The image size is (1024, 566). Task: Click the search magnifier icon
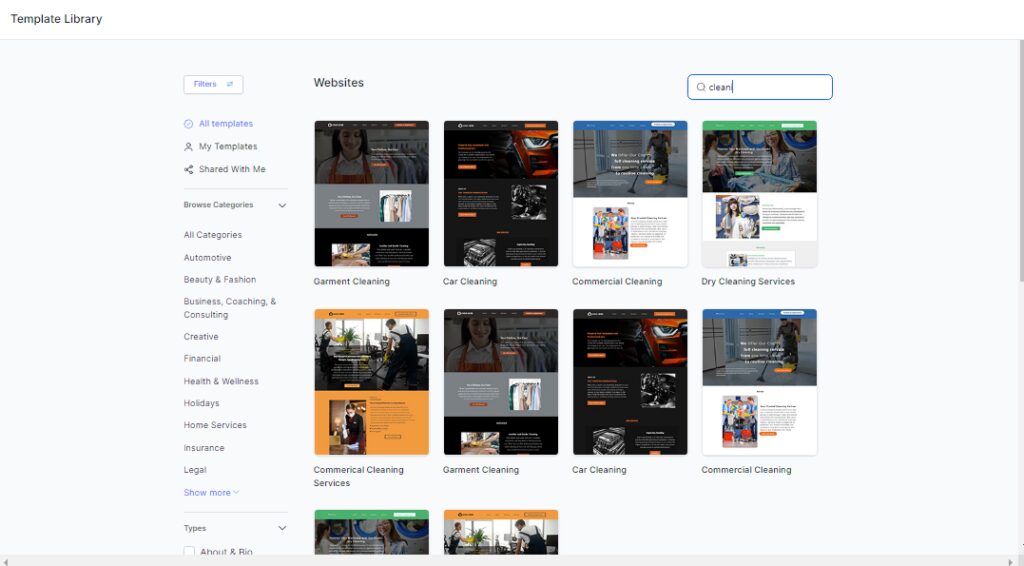701,88
